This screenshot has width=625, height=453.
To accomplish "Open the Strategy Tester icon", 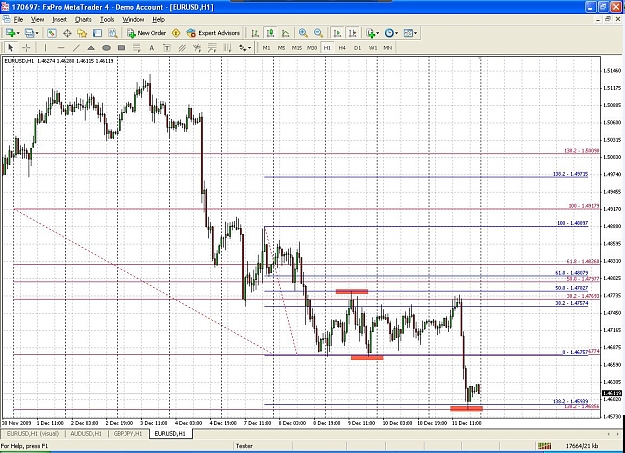I will [112, 33].
